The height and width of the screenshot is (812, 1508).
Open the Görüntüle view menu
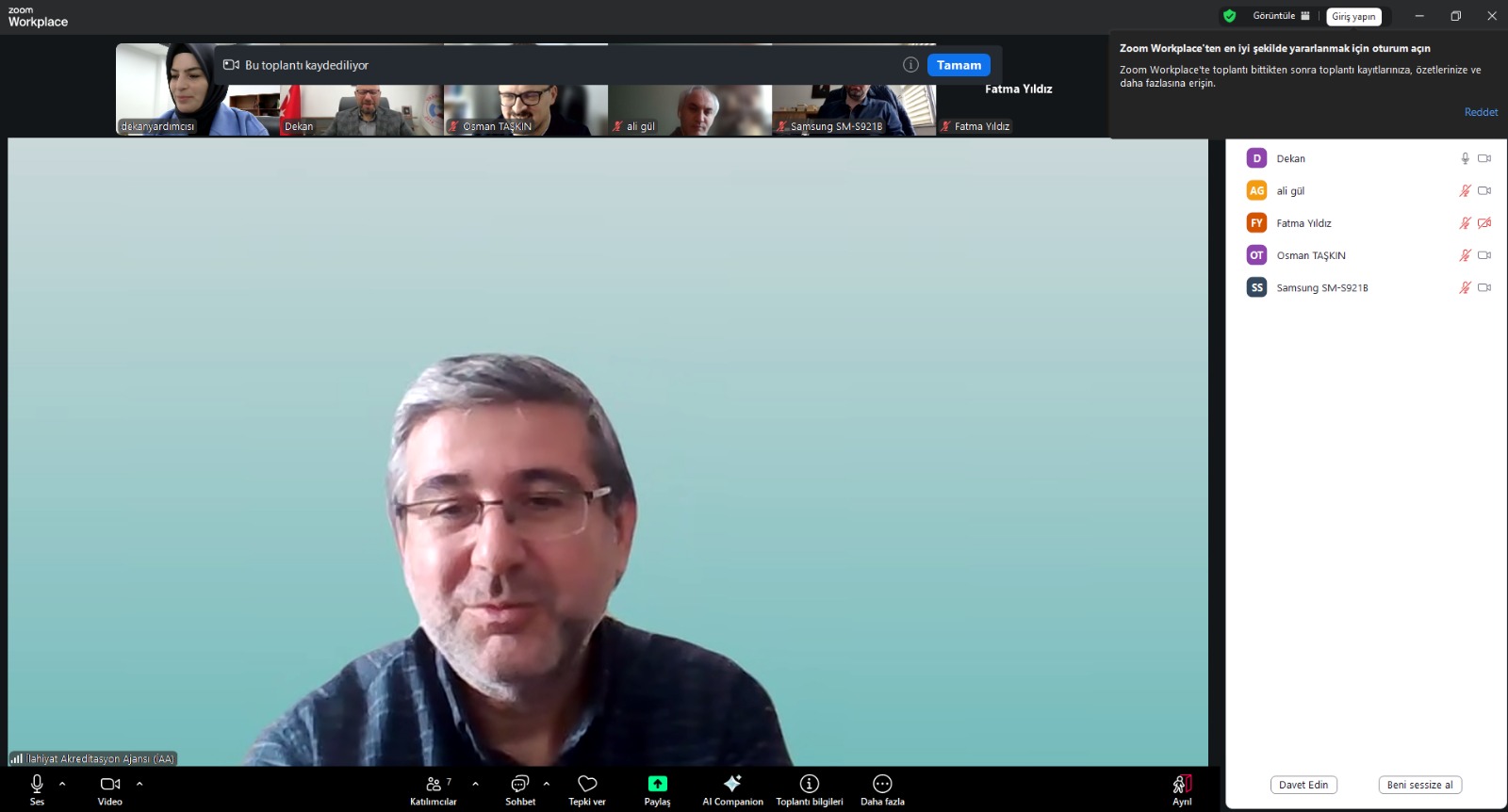pyautogui.click(x=1281, y=16)
